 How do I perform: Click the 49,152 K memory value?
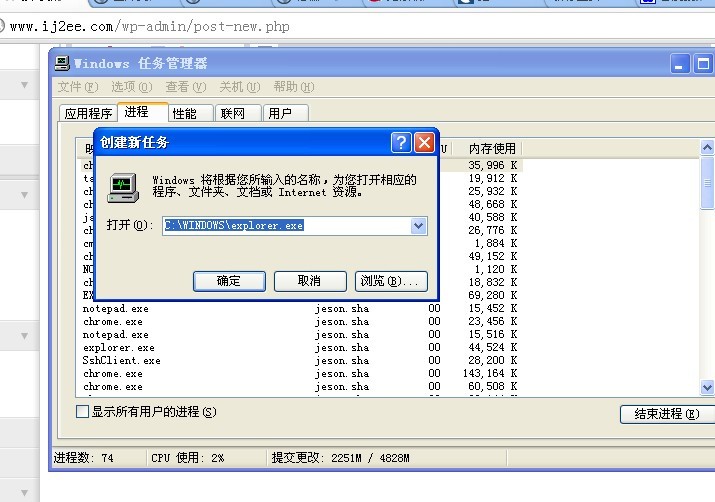click(492, 256)
